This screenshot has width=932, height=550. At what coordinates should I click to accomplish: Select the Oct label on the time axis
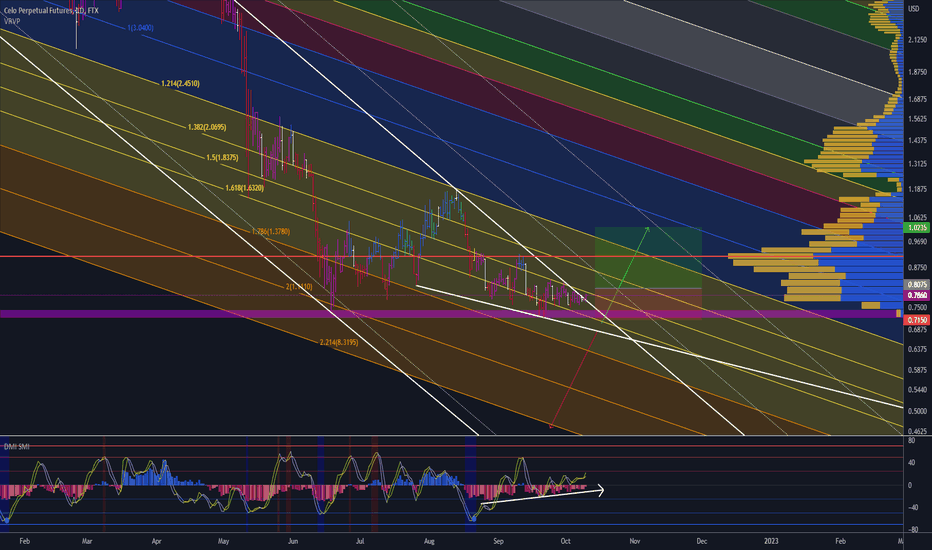click(566, 541)
